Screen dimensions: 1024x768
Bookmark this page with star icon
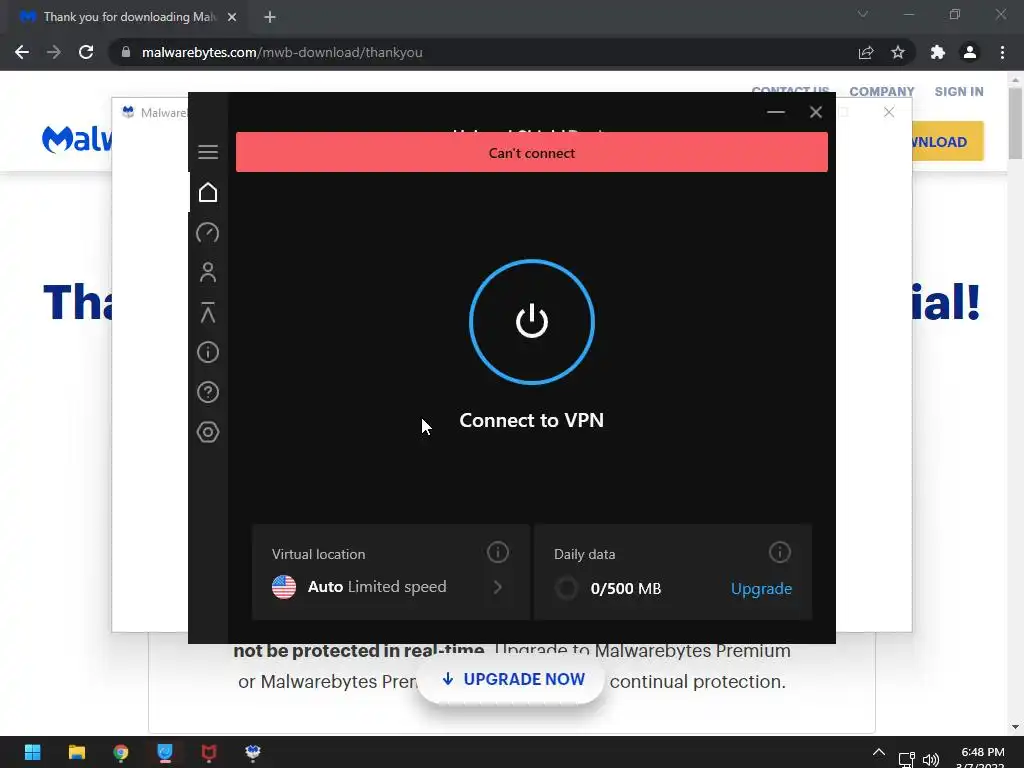898,52
